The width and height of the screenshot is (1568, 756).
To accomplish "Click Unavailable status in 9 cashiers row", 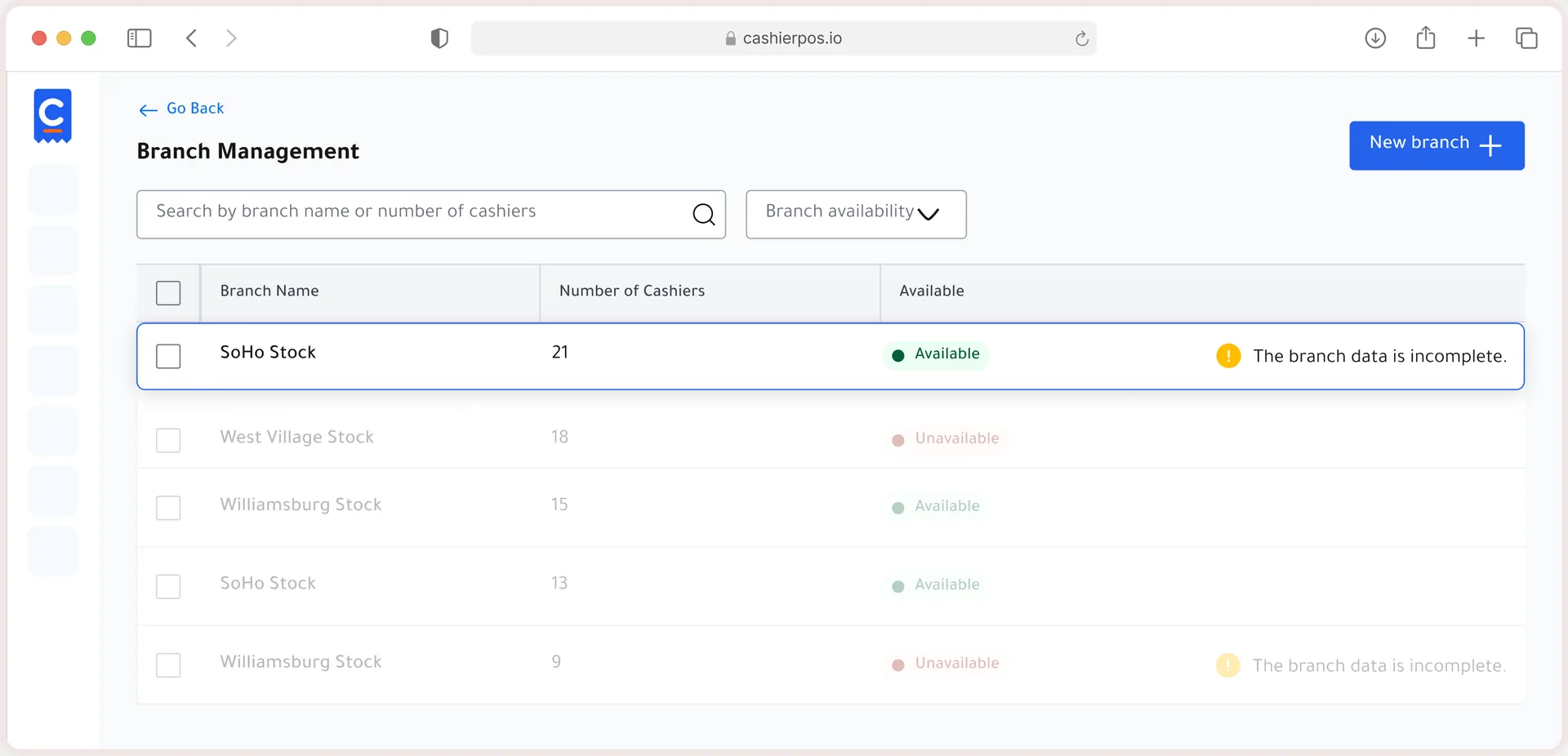I will [946, 664].
